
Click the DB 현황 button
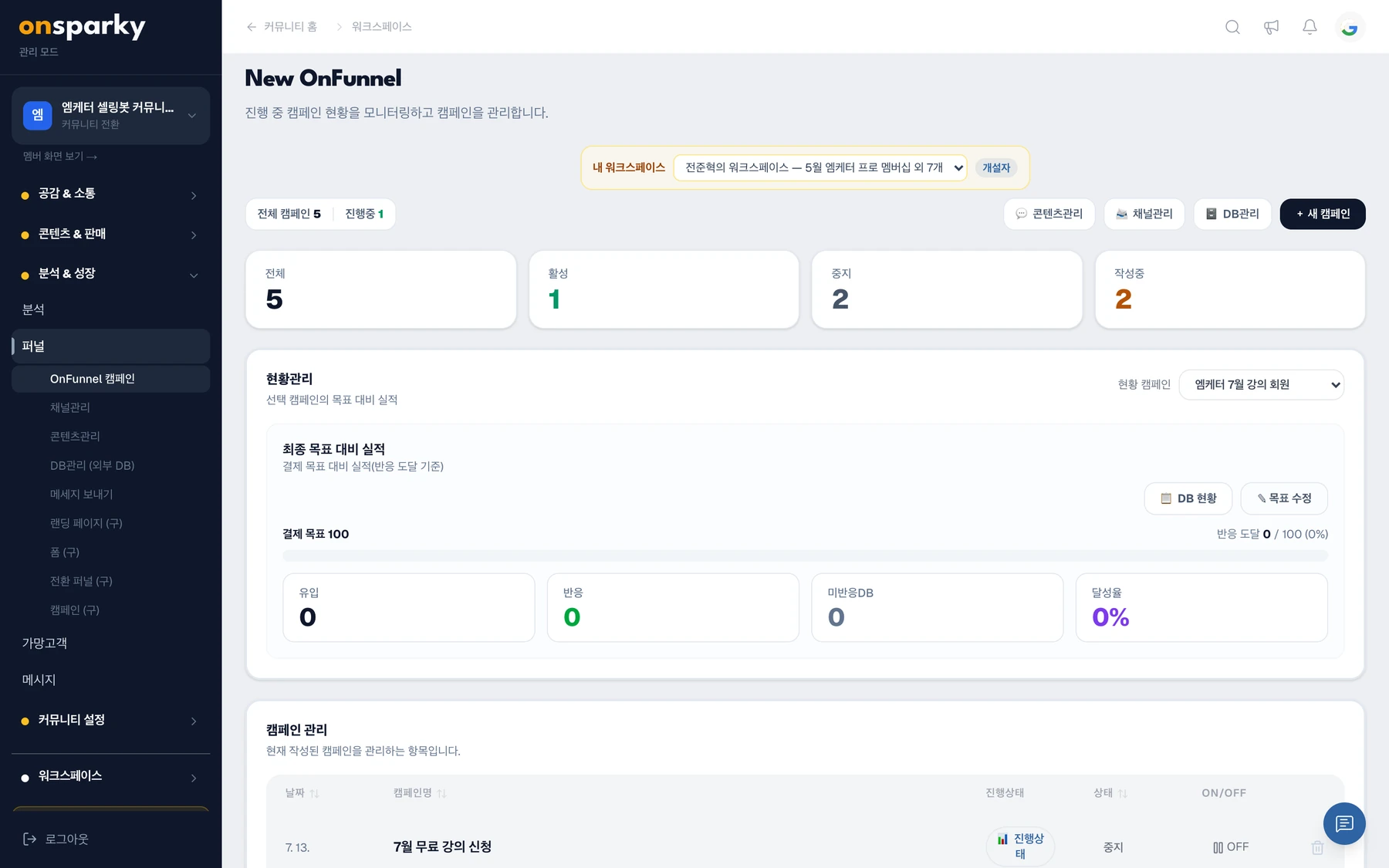(x=1188, y=498)
